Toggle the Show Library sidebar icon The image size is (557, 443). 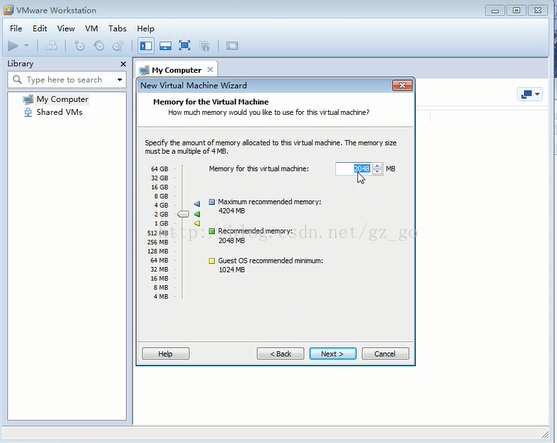(x=146, y=46)
